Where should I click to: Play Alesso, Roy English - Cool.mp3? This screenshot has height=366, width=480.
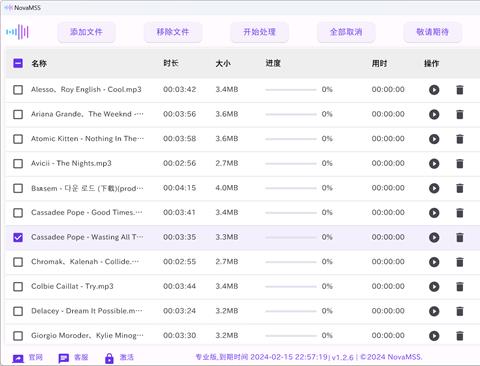tap(434, 90)
